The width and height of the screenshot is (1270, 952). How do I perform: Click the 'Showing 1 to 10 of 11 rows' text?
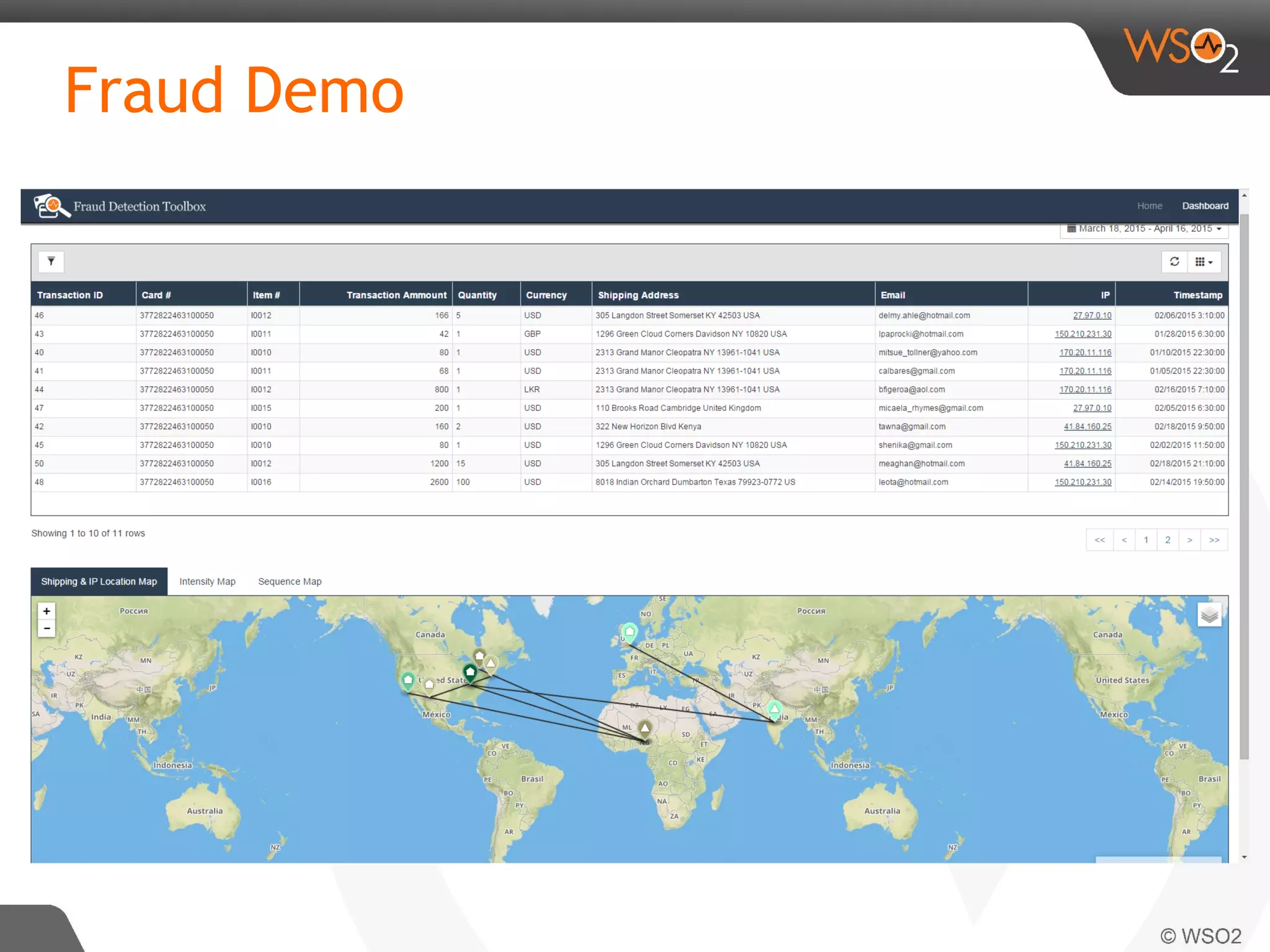[x=88, y=533]
